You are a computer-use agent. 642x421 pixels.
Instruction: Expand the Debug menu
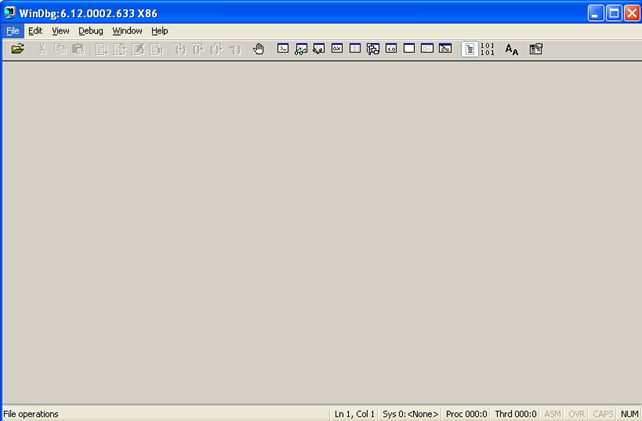(90, 31)
